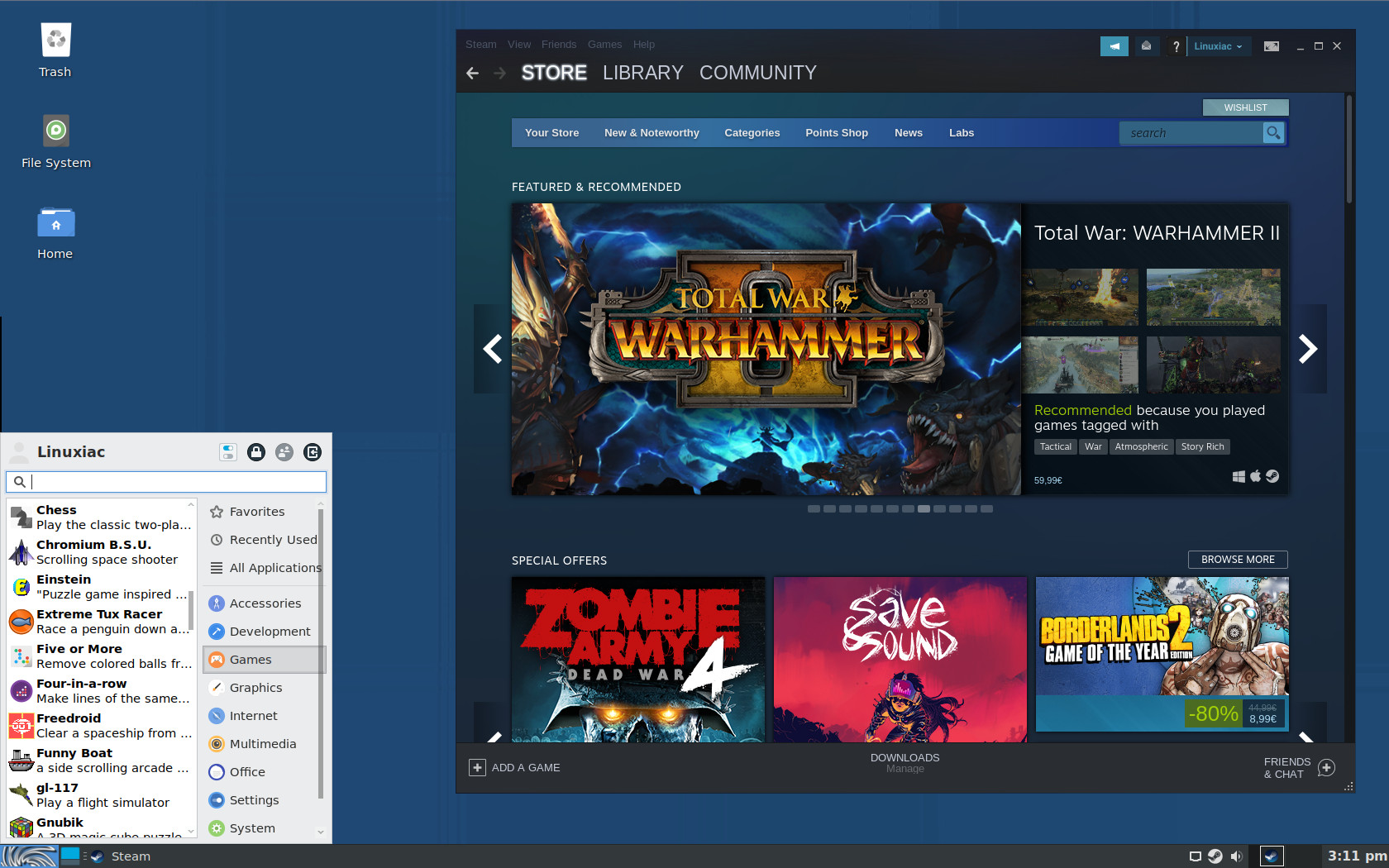Switch to the LIBRARY tab
1389x868 pixels.
coord(643,73)
